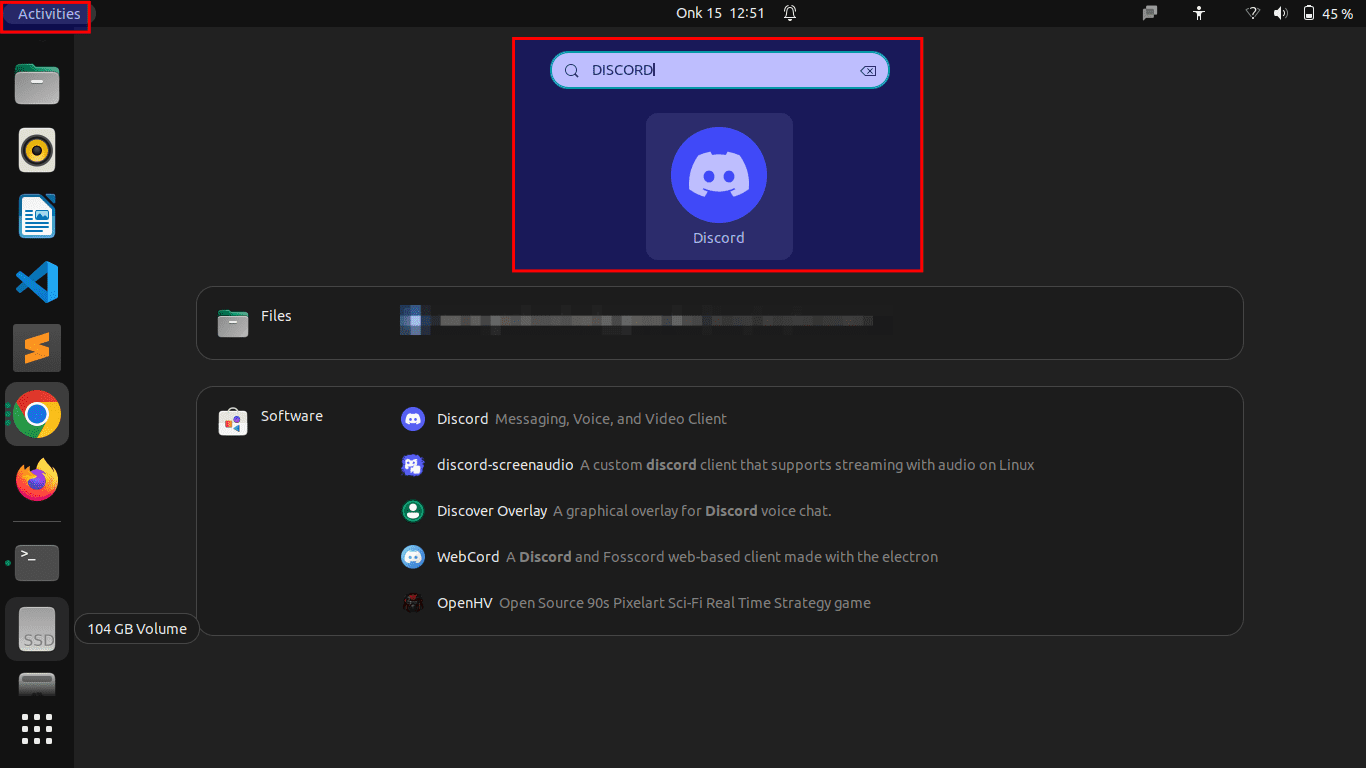Open Files from the dock
1366x768 pixels.
pos(37,84)
